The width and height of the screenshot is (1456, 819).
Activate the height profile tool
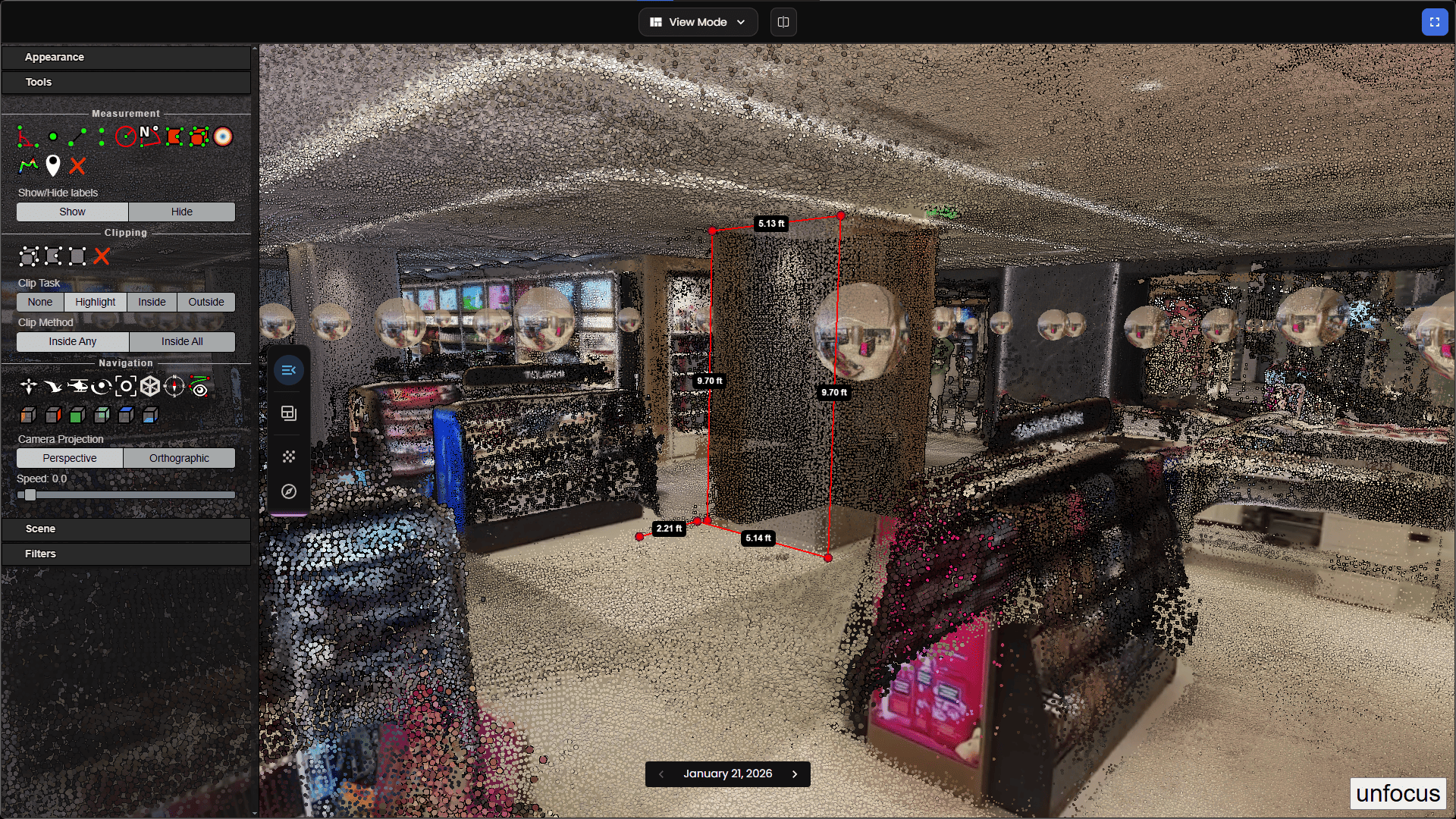pos(28,165)
